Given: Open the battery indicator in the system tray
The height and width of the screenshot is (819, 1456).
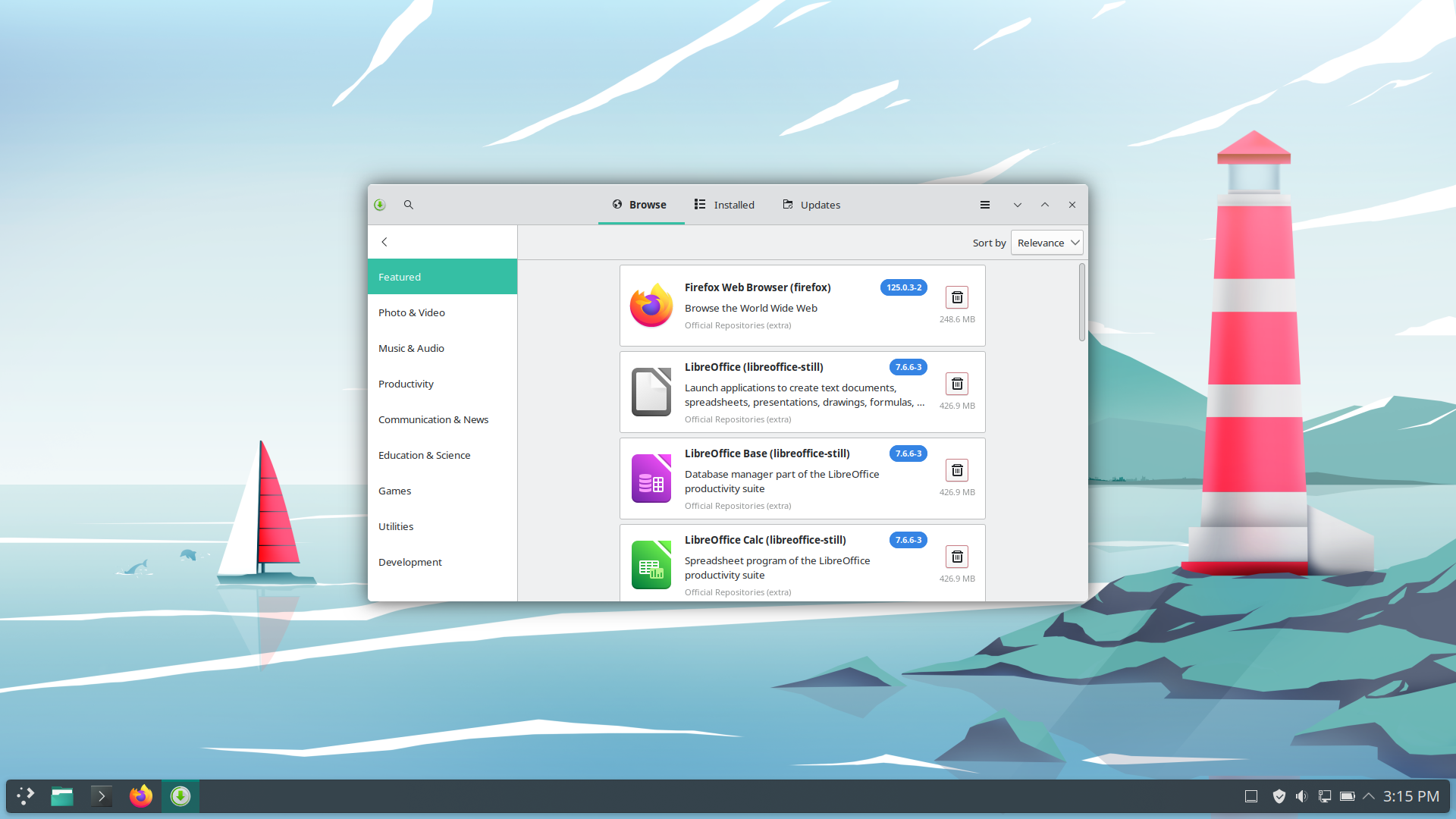Looking at the screenshot, I should pos(1348,796).
